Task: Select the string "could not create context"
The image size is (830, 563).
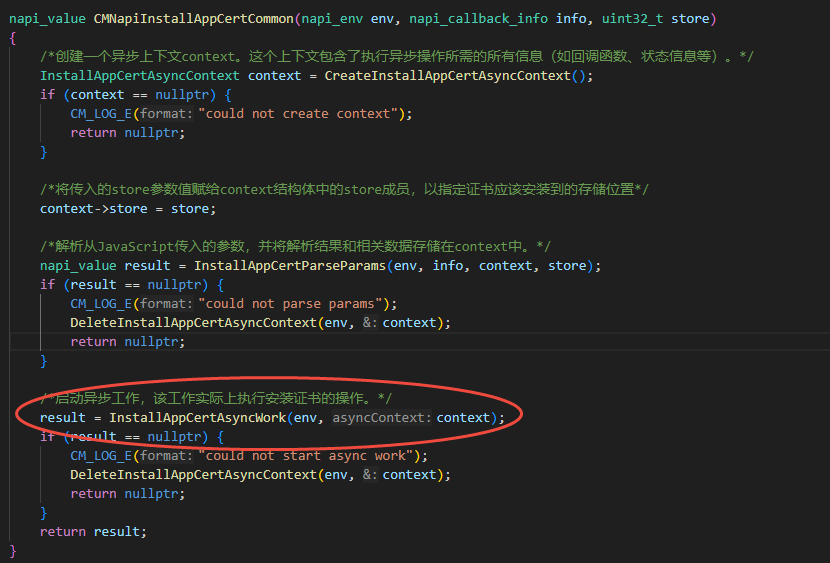Action: (298, 114)
